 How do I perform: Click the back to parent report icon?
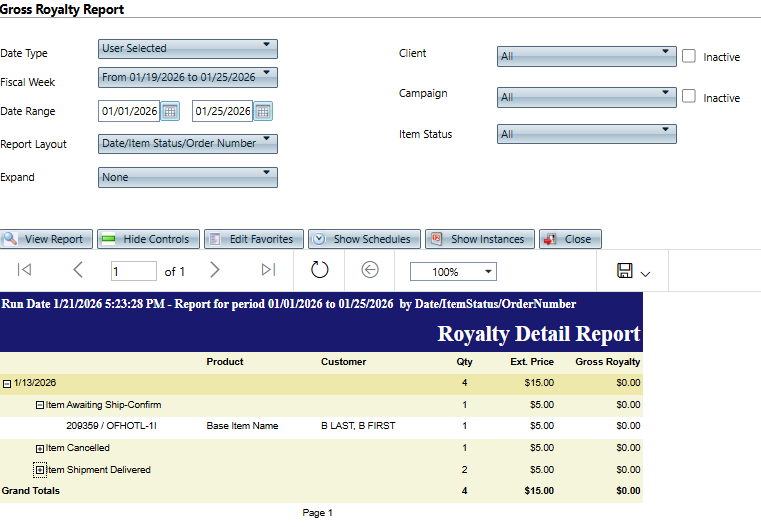click(x=370, y=270)
